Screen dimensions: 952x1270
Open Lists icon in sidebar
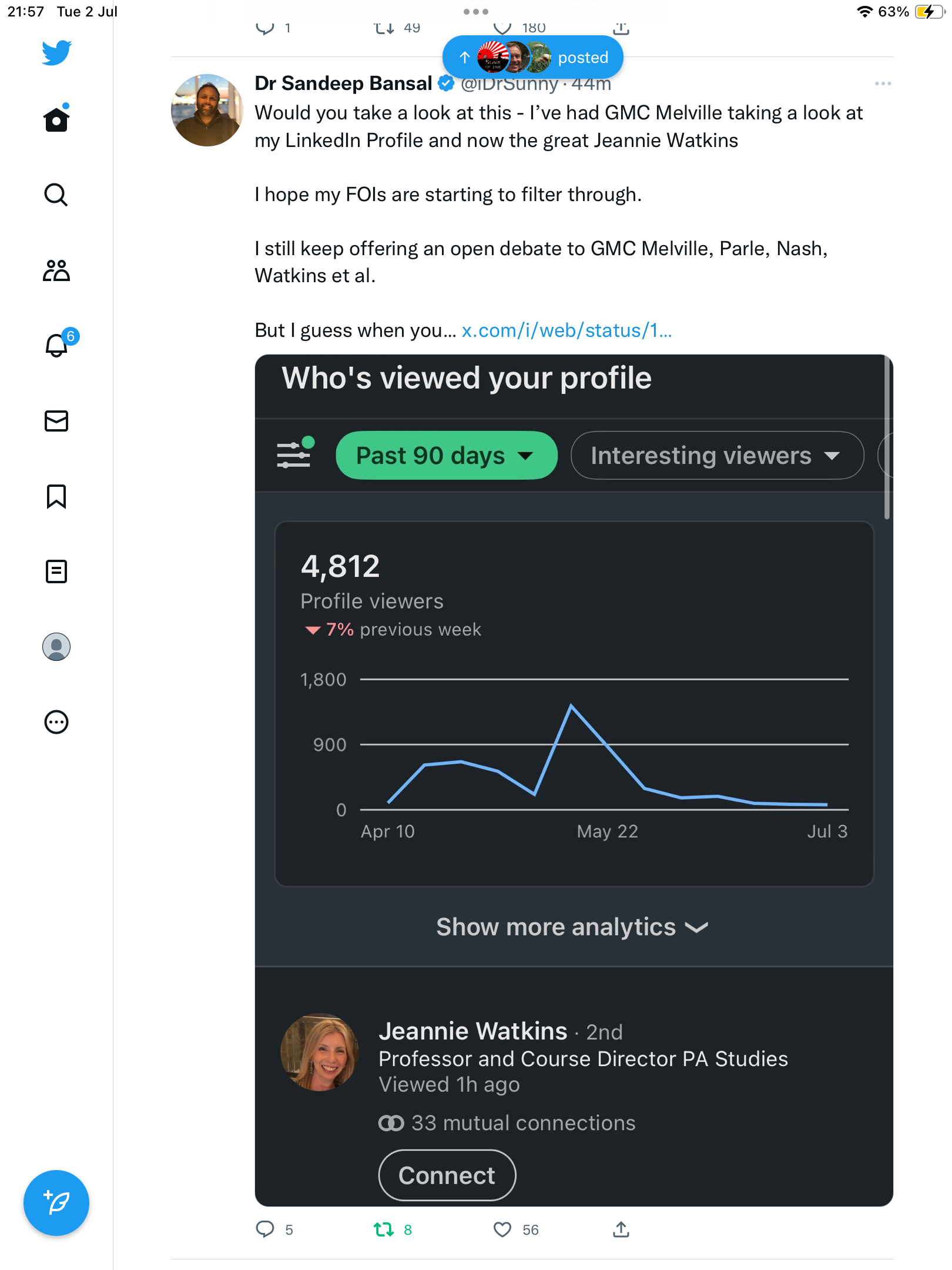click(x=56, y=571)
